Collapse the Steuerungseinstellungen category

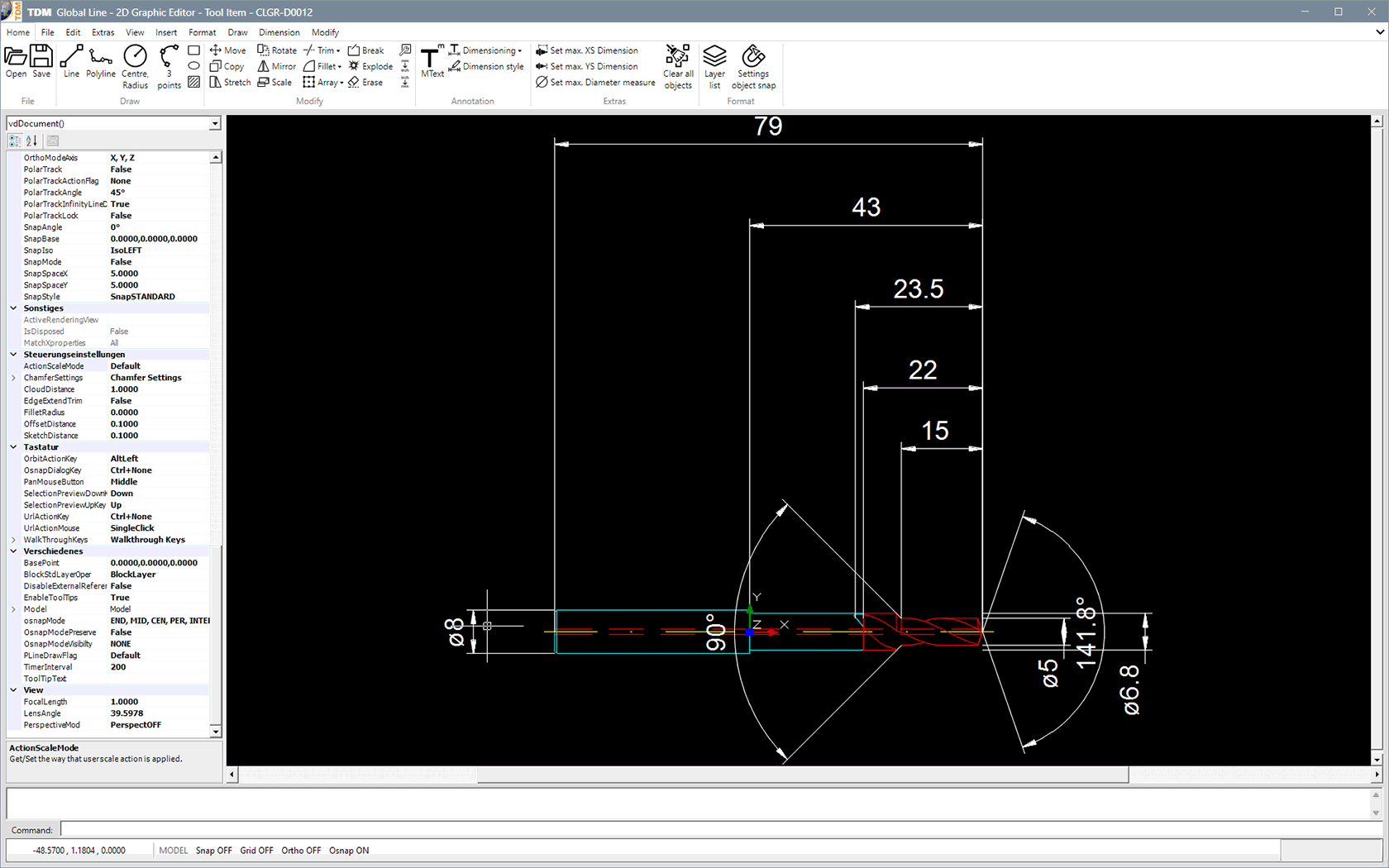[x=13, y=355]
